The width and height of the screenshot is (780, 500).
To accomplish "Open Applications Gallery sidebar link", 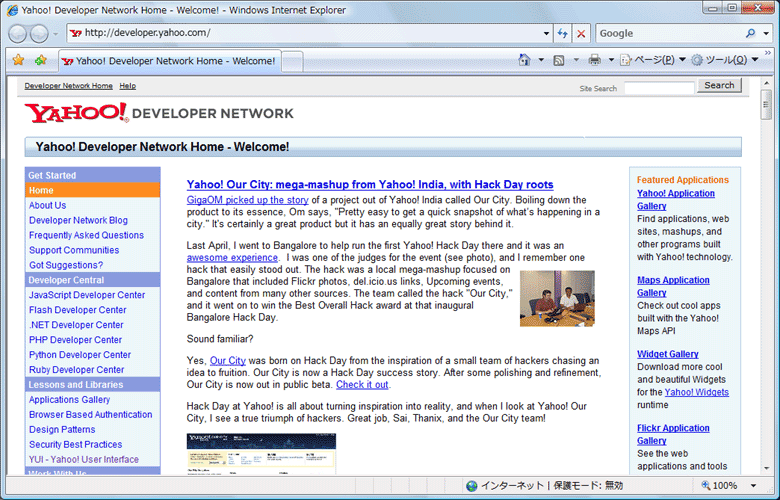I will pos(69,399).
